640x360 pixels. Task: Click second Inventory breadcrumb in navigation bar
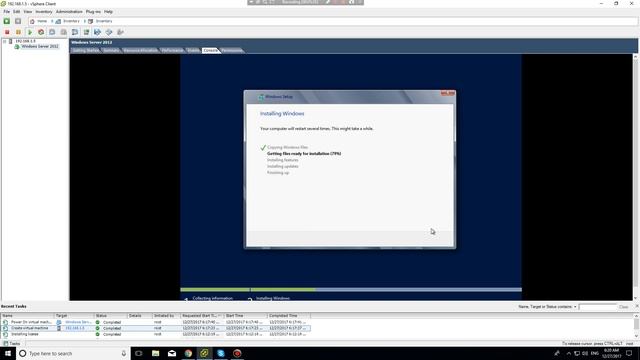pyautogui.click(x=104, y=21)
